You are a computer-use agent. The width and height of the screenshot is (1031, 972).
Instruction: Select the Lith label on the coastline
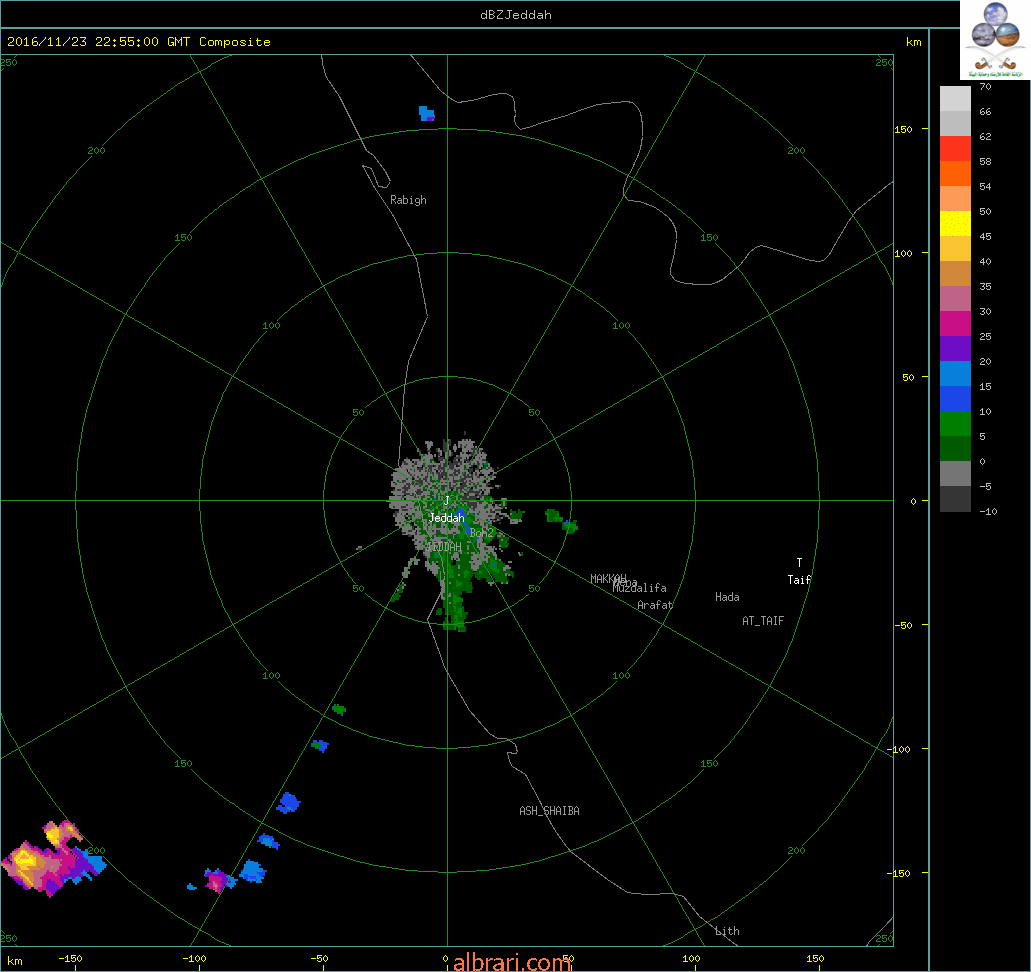[727, 931]
